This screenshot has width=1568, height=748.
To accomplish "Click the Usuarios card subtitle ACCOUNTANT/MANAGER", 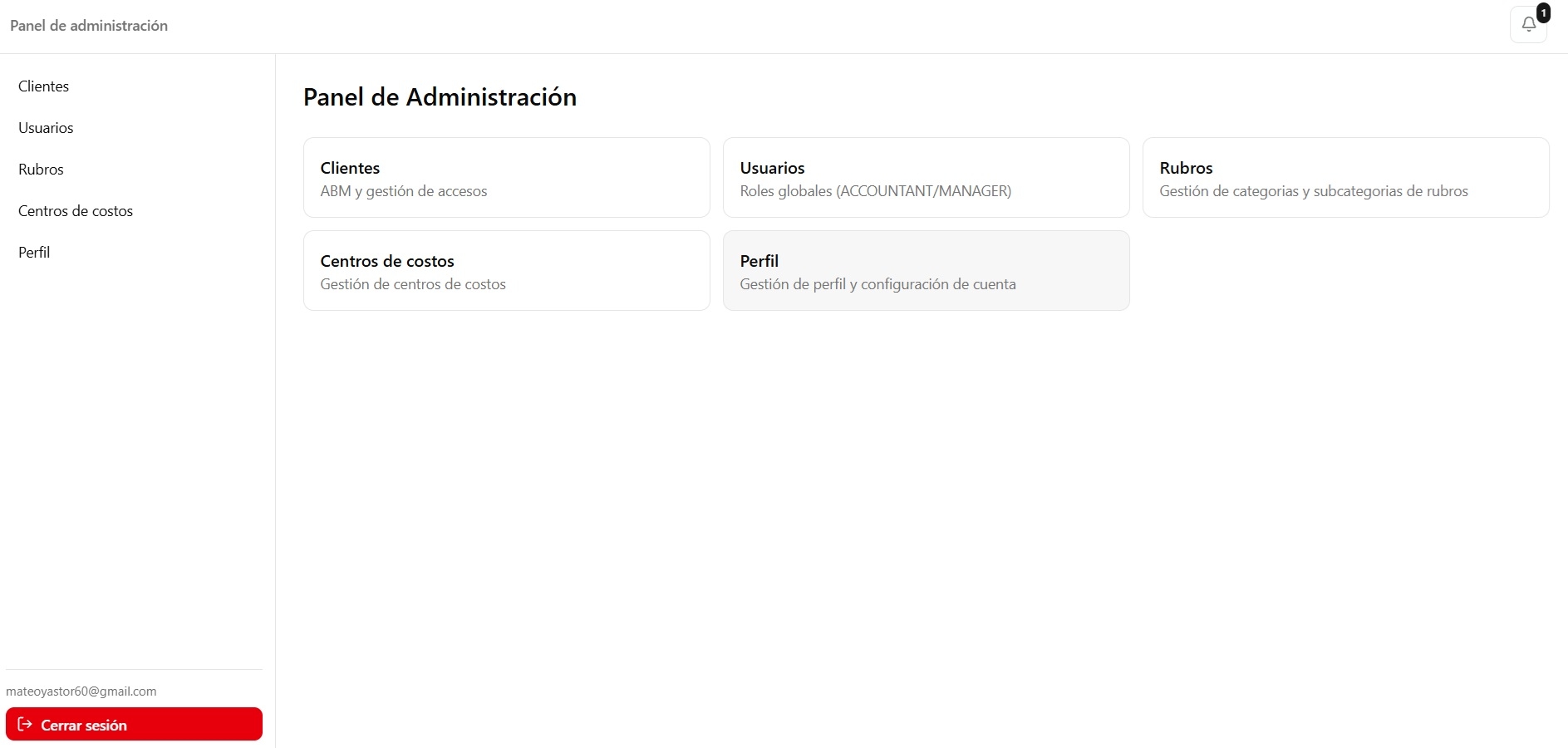I will point(876,190).
